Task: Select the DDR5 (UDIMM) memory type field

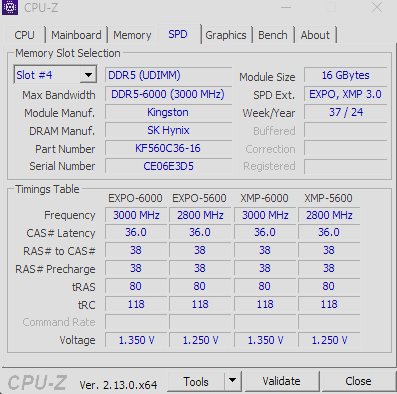Action: point(168,75)
